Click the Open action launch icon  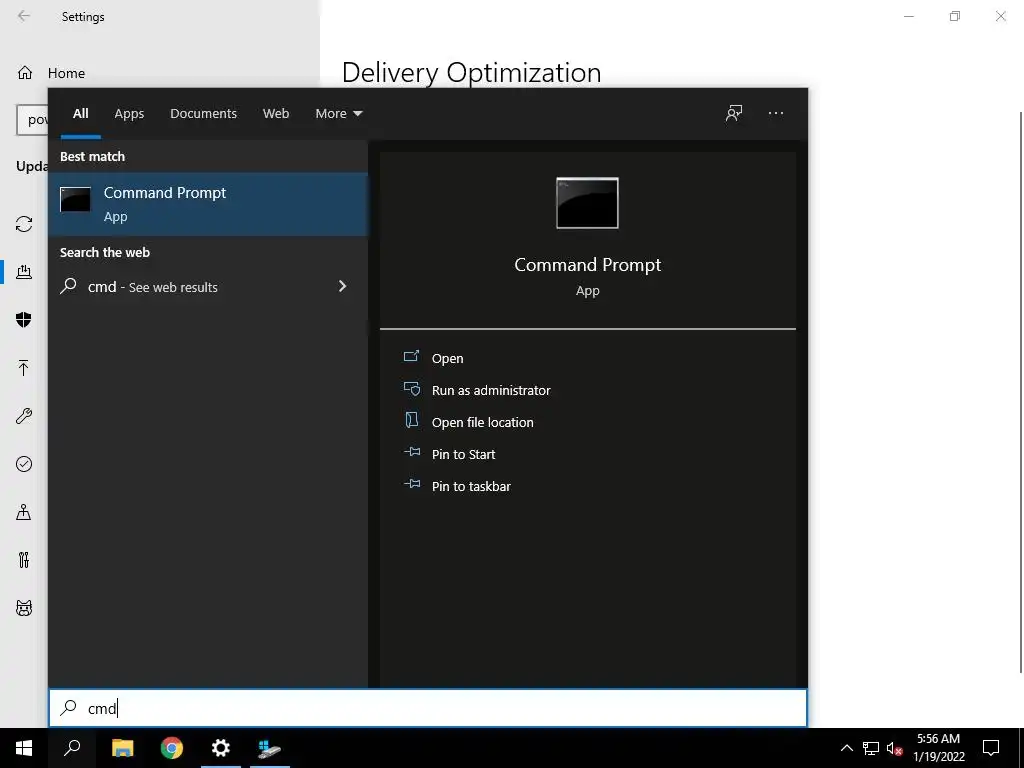coord(411,356)
